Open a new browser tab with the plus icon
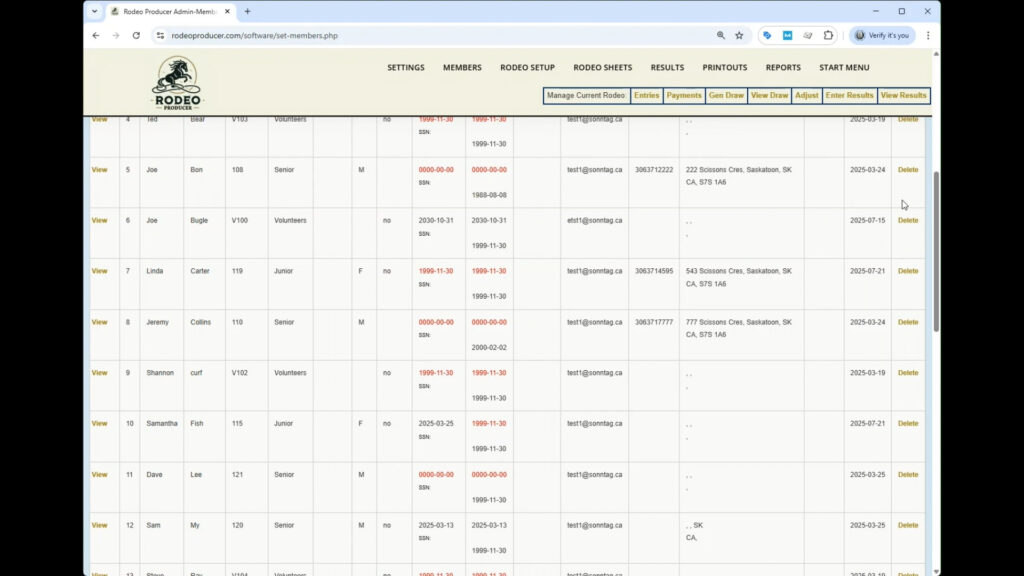The height and width of the screenshot is (576, 1024). (247, 11)
